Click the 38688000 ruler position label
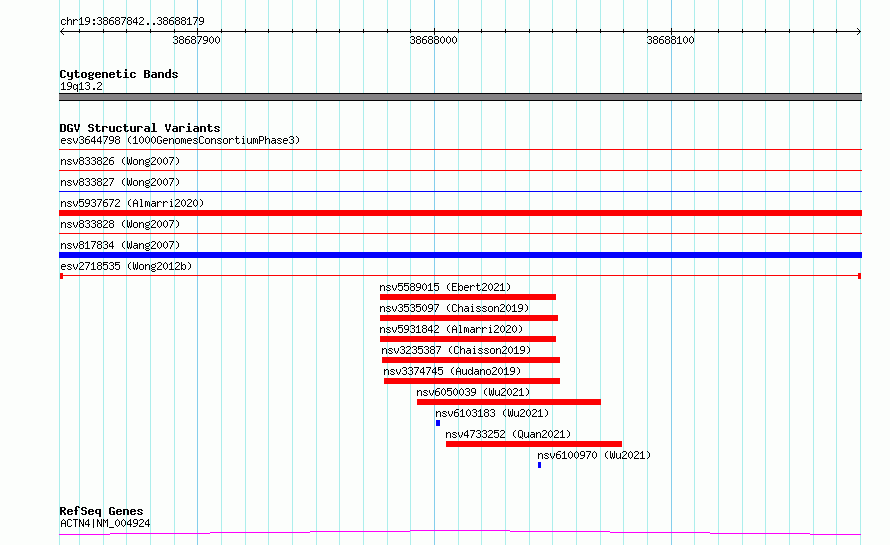The width and height of the screenshot is (890, 545). [433, 40]
